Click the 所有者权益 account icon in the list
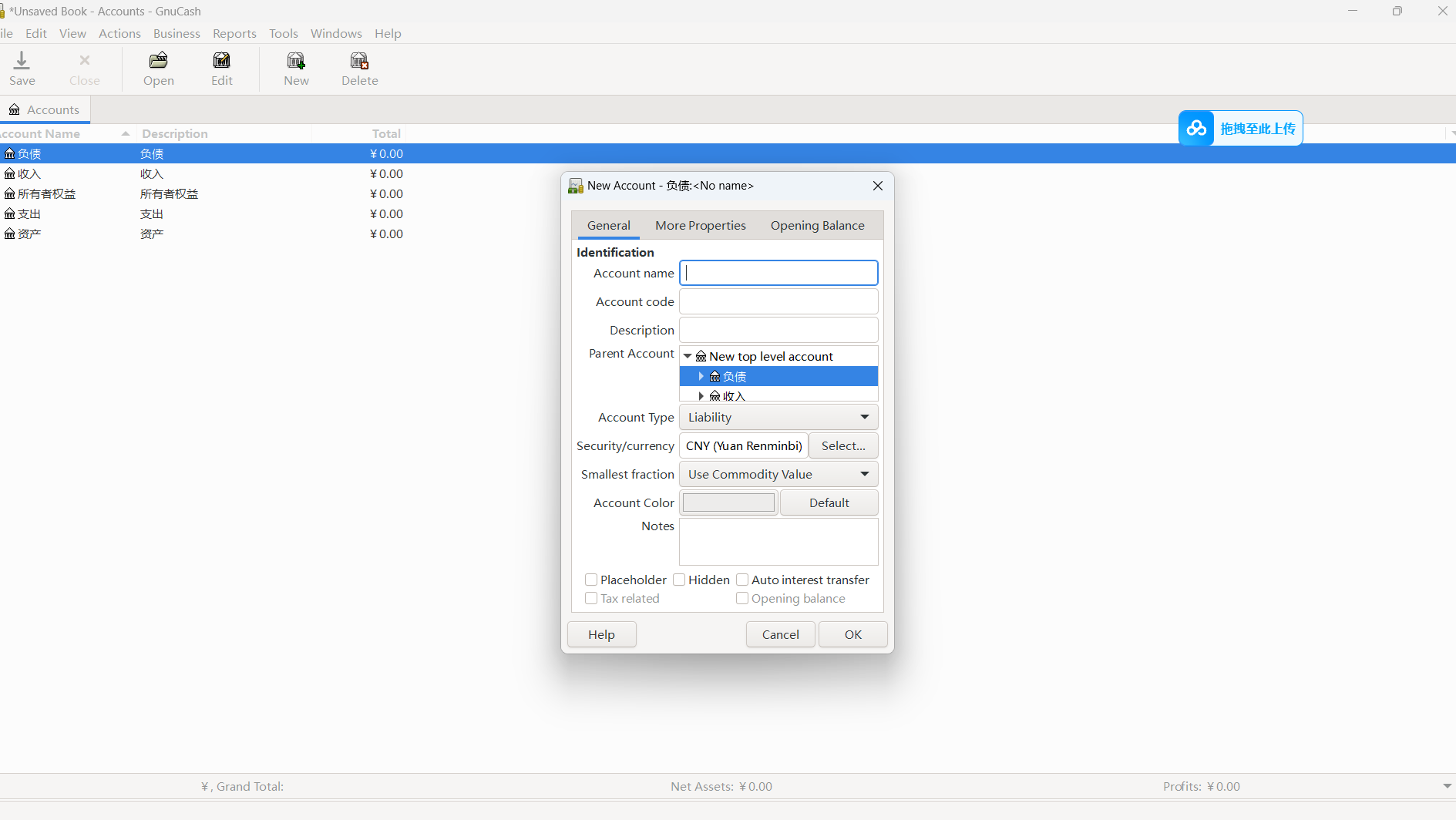1456x820 pixels. pos(9,193)
